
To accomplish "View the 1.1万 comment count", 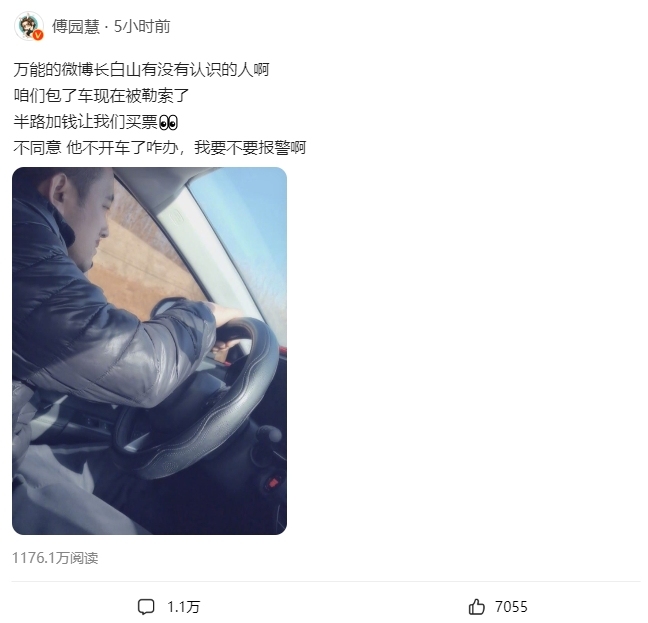I will [183, 607].
